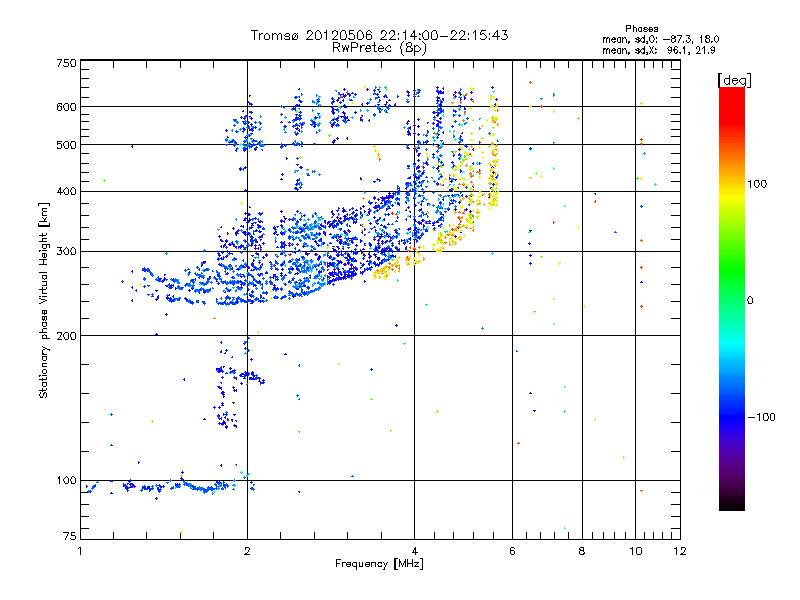Viewport: 800px width, 600px height.
Task: Click the 'Stationary phase Virtual Height [km]' axis label
Action: pos(44,300)
